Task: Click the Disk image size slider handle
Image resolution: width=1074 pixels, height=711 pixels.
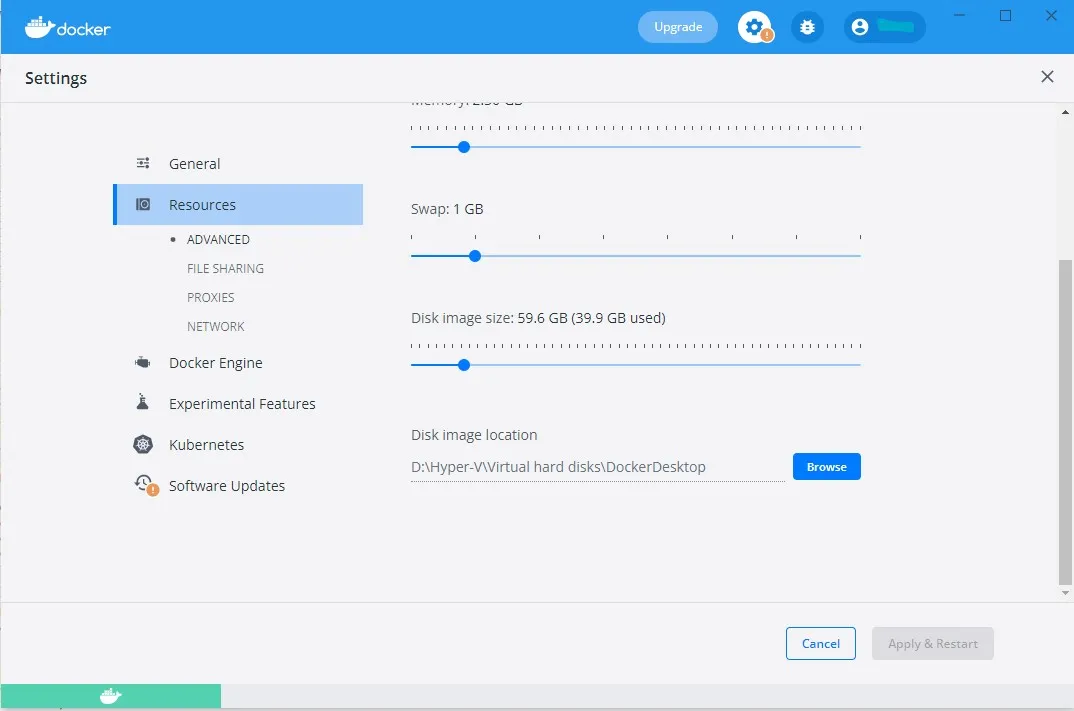Action: 464,365
